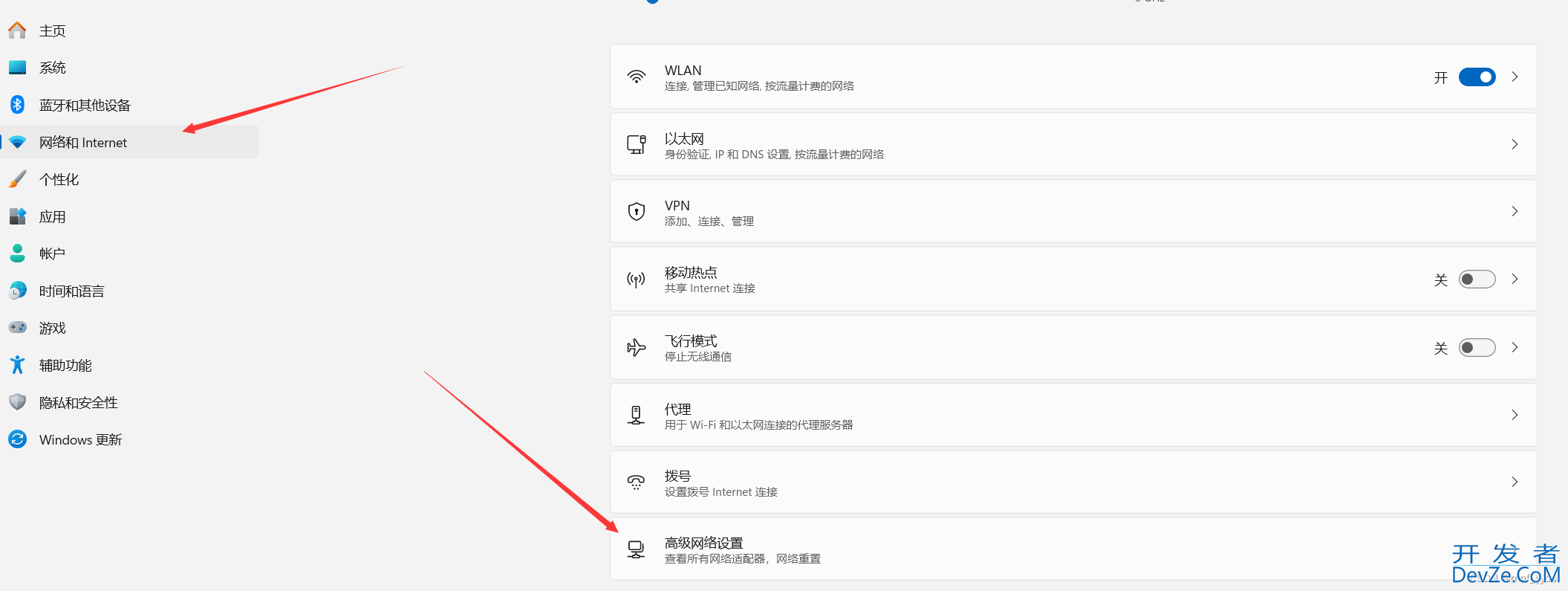Click text 停止无线通信
Screen dimensions: 1568x591
(x=698, y=357)
